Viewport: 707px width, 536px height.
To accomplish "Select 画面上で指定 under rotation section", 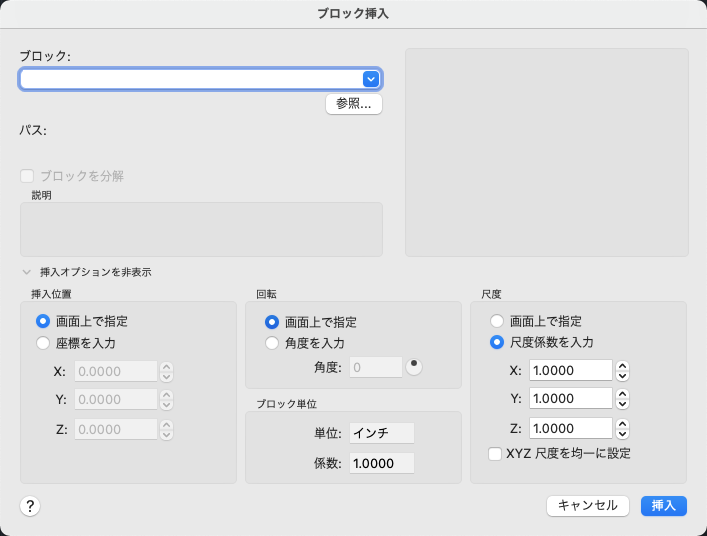I will (x=272, y=322).
